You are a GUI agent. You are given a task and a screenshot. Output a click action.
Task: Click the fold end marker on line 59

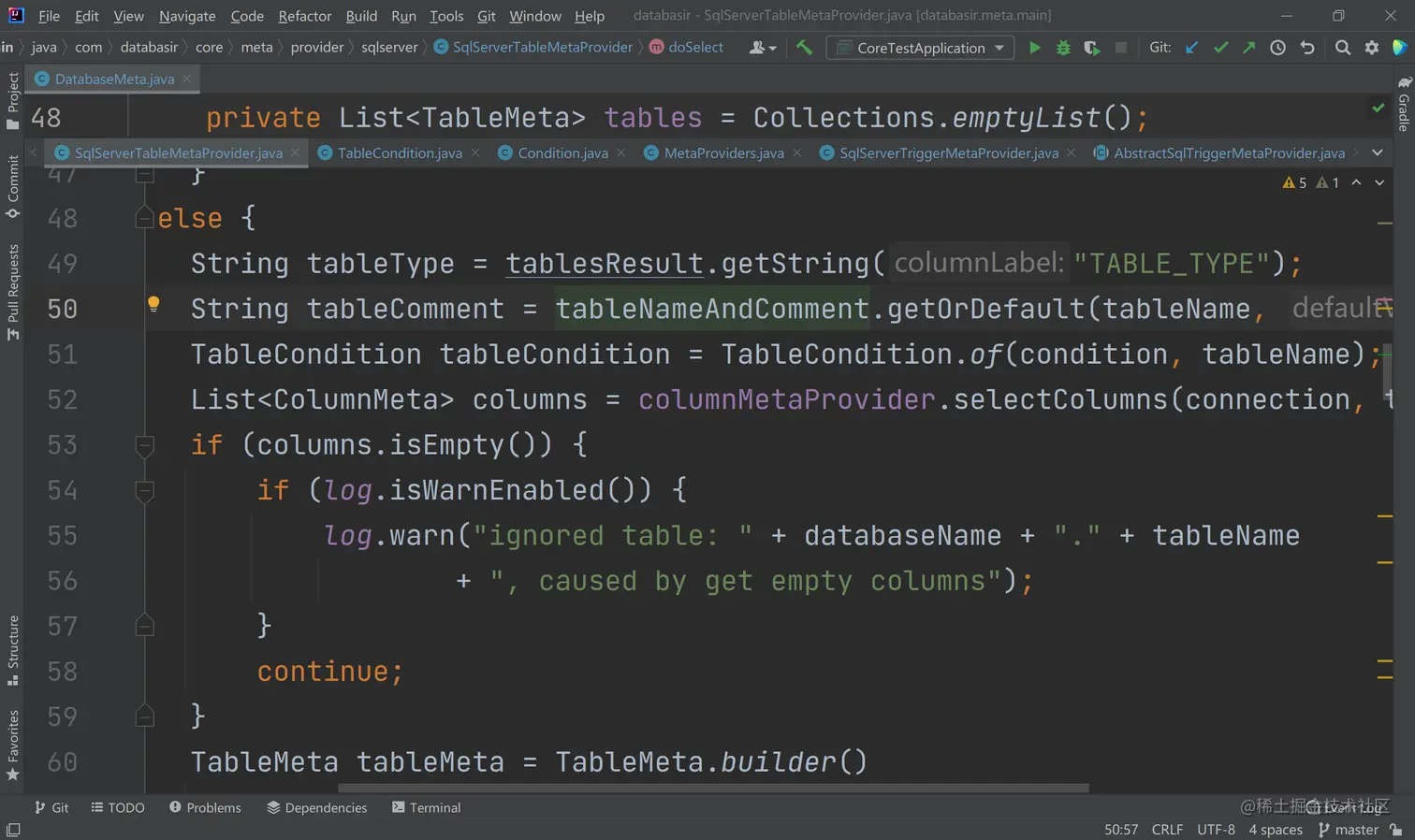(x=144, y=717)
